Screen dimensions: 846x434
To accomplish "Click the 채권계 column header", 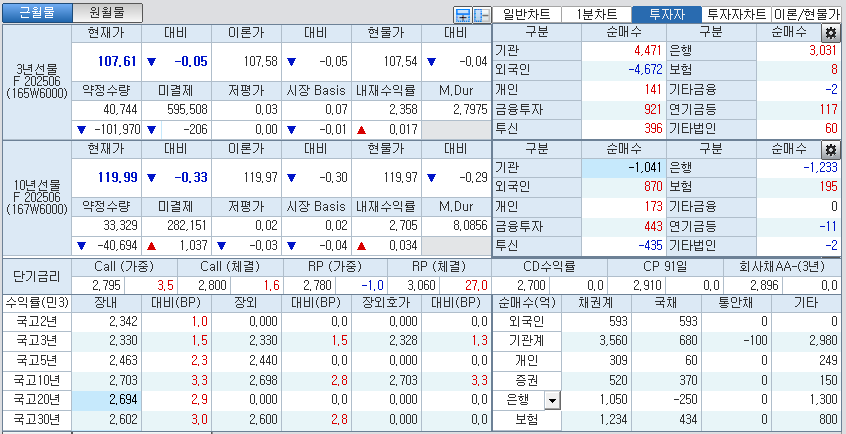I will (x=596, y=303).
